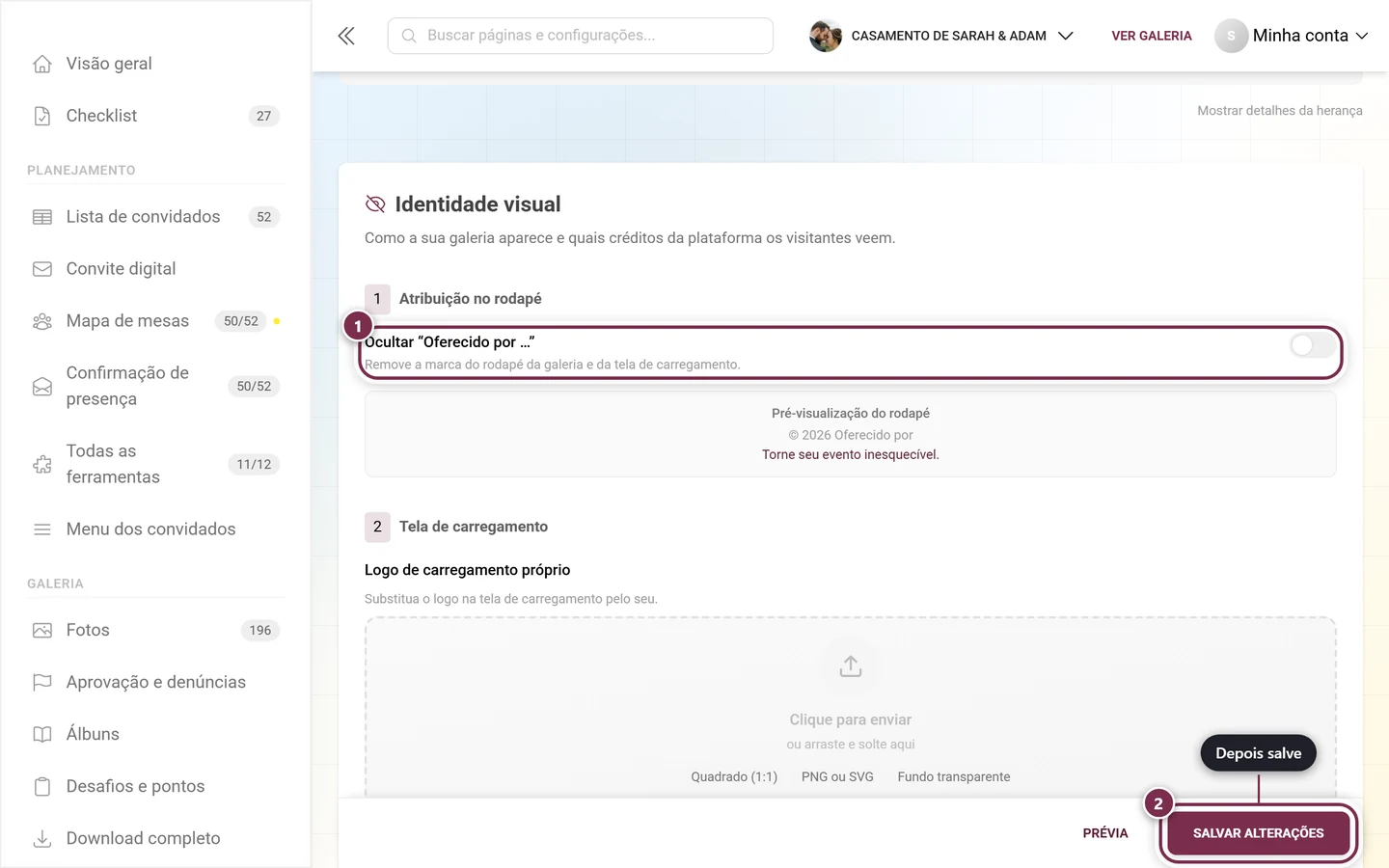Click the Mapa de mesas people icon
The width and height of the screenshot is (1389, 868).
[42, 321]
